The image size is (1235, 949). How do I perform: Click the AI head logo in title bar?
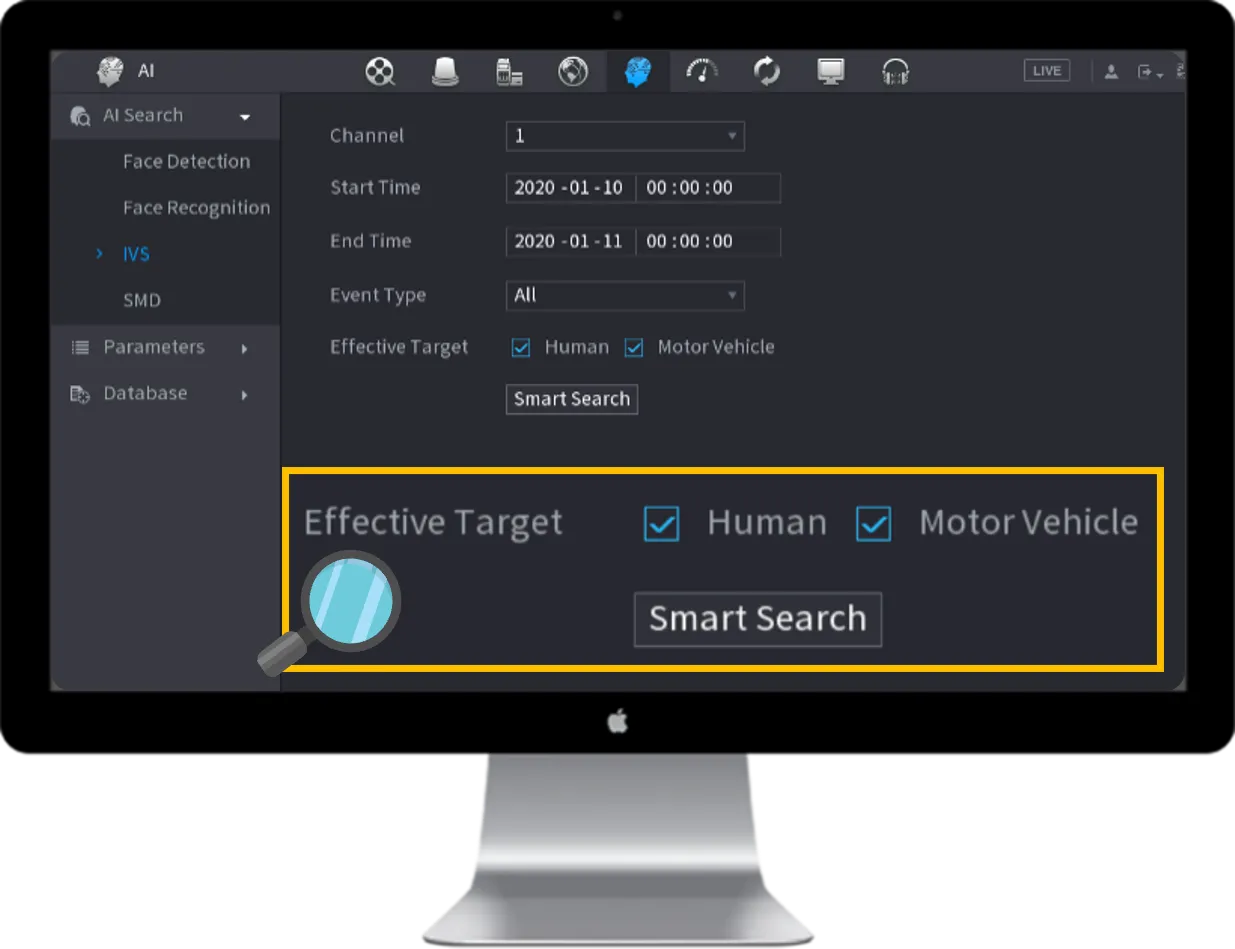(x=110, y=72)
